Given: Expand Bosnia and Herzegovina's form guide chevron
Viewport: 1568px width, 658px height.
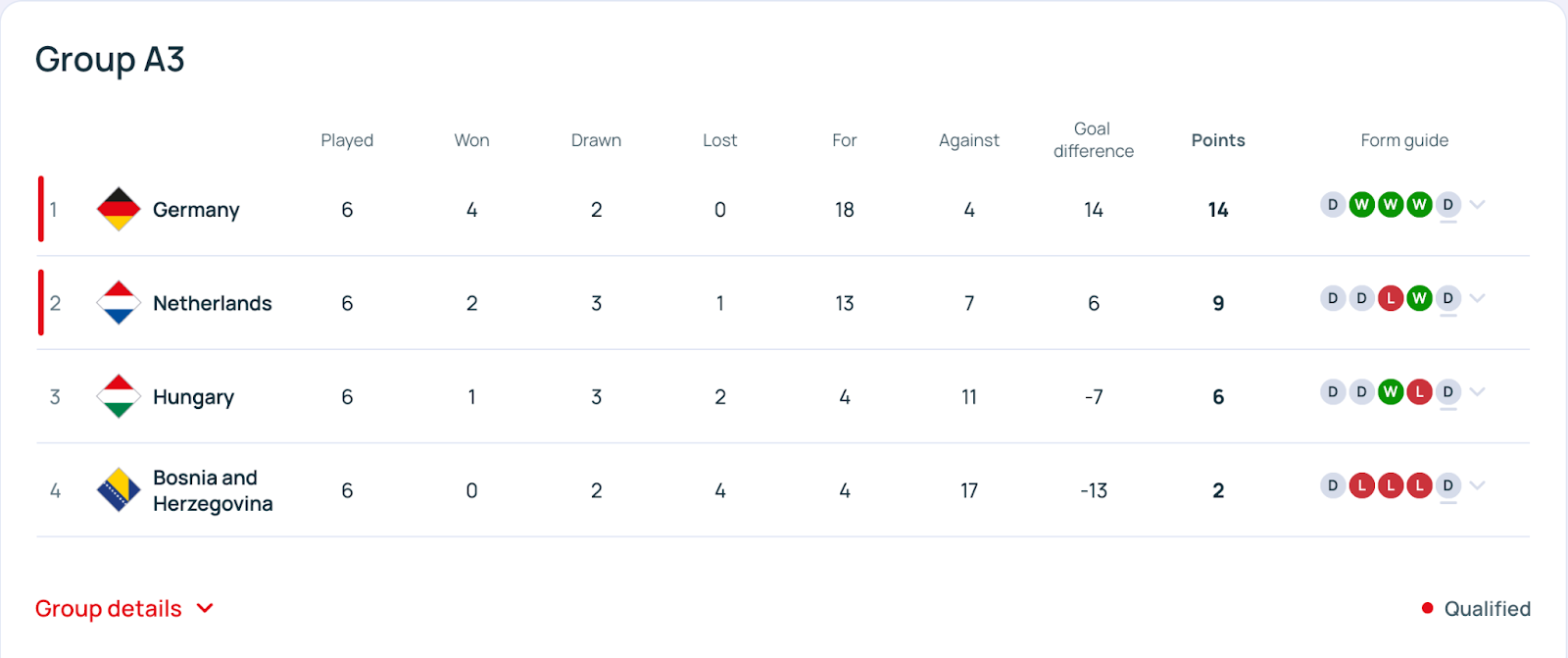Looking at the screenshot, I should (1478, 485).
